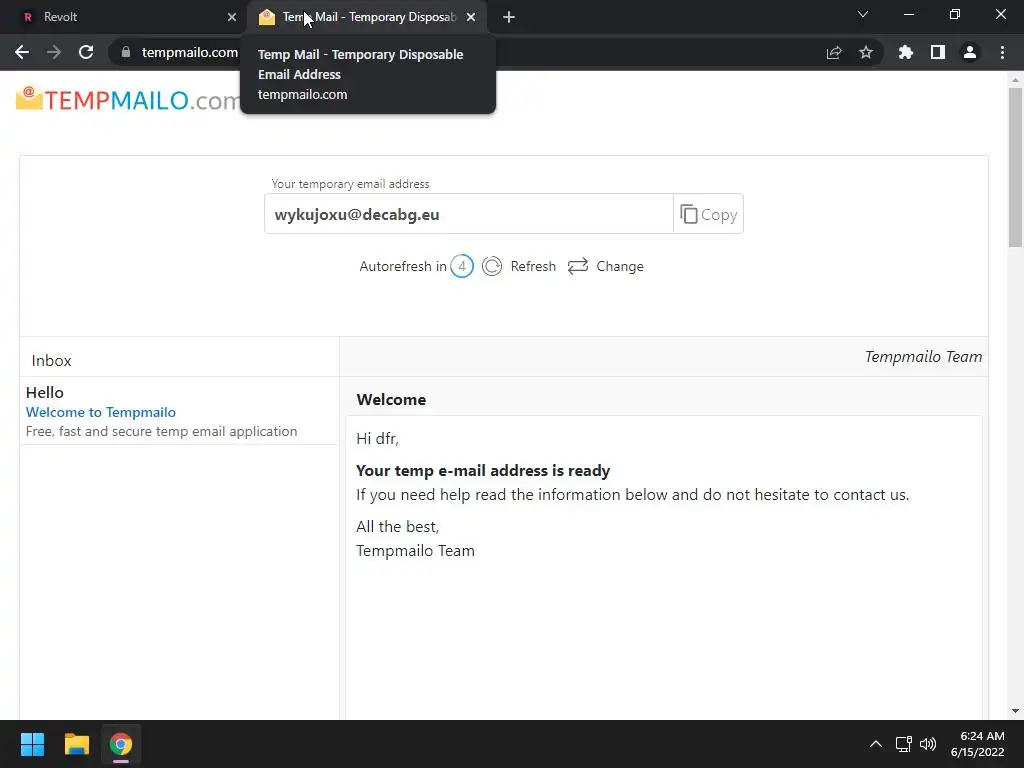Click the Change arrows icon
Viewport: 1024px width, 768px height.
point(578,266)
